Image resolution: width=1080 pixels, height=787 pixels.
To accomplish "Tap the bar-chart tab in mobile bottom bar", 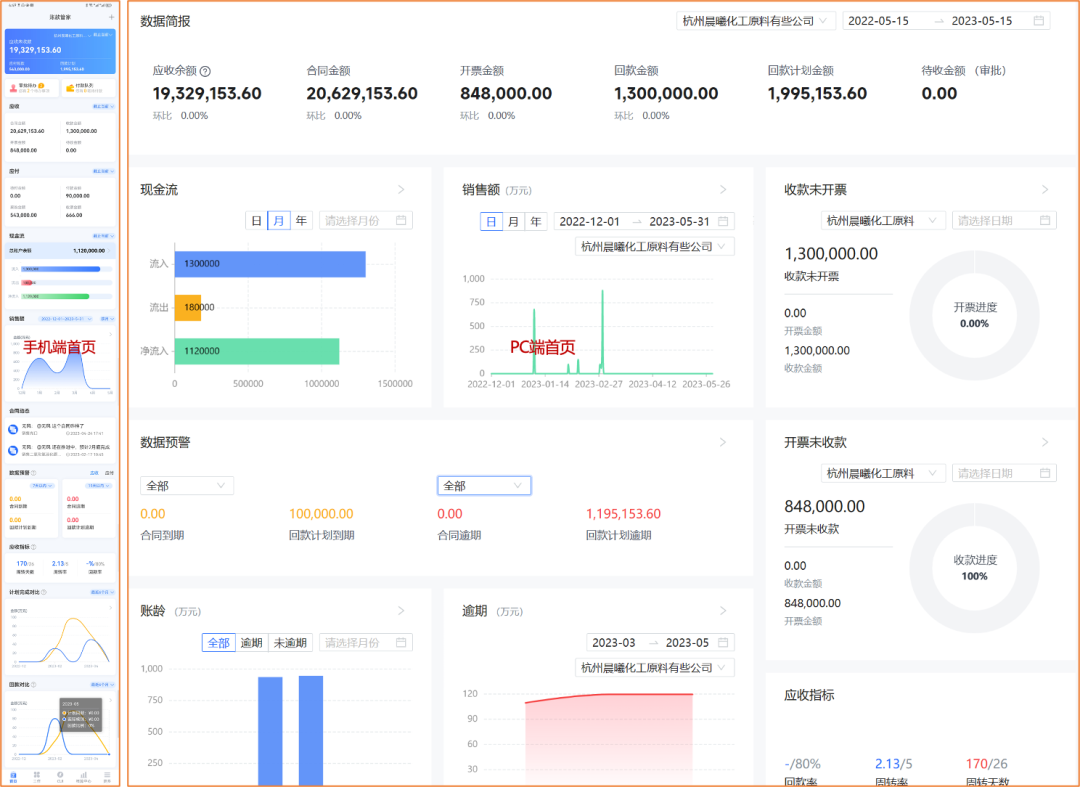I will tap(83, 777).
